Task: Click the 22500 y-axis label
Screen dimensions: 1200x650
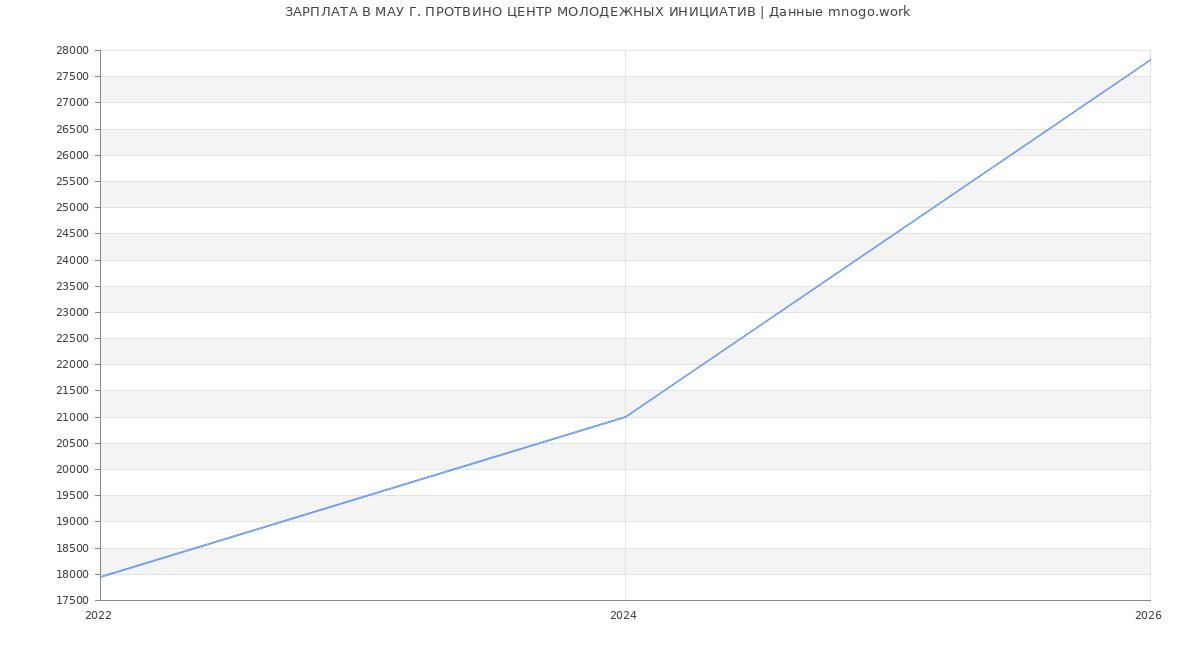Action: tap(72, 339)
